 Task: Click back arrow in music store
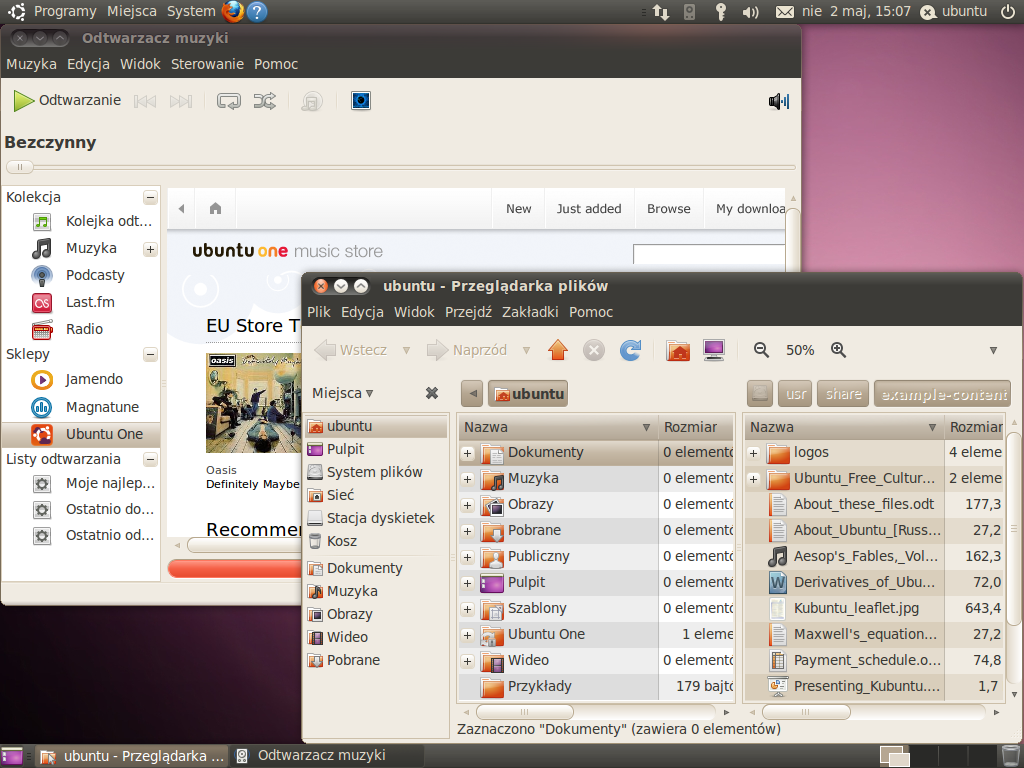click(182, 208)
